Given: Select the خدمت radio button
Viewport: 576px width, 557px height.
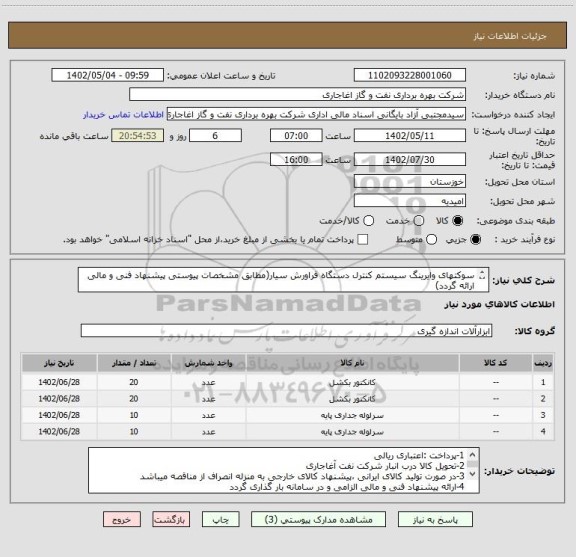Looking at the screenshot, I should click(x=419, y=221).
